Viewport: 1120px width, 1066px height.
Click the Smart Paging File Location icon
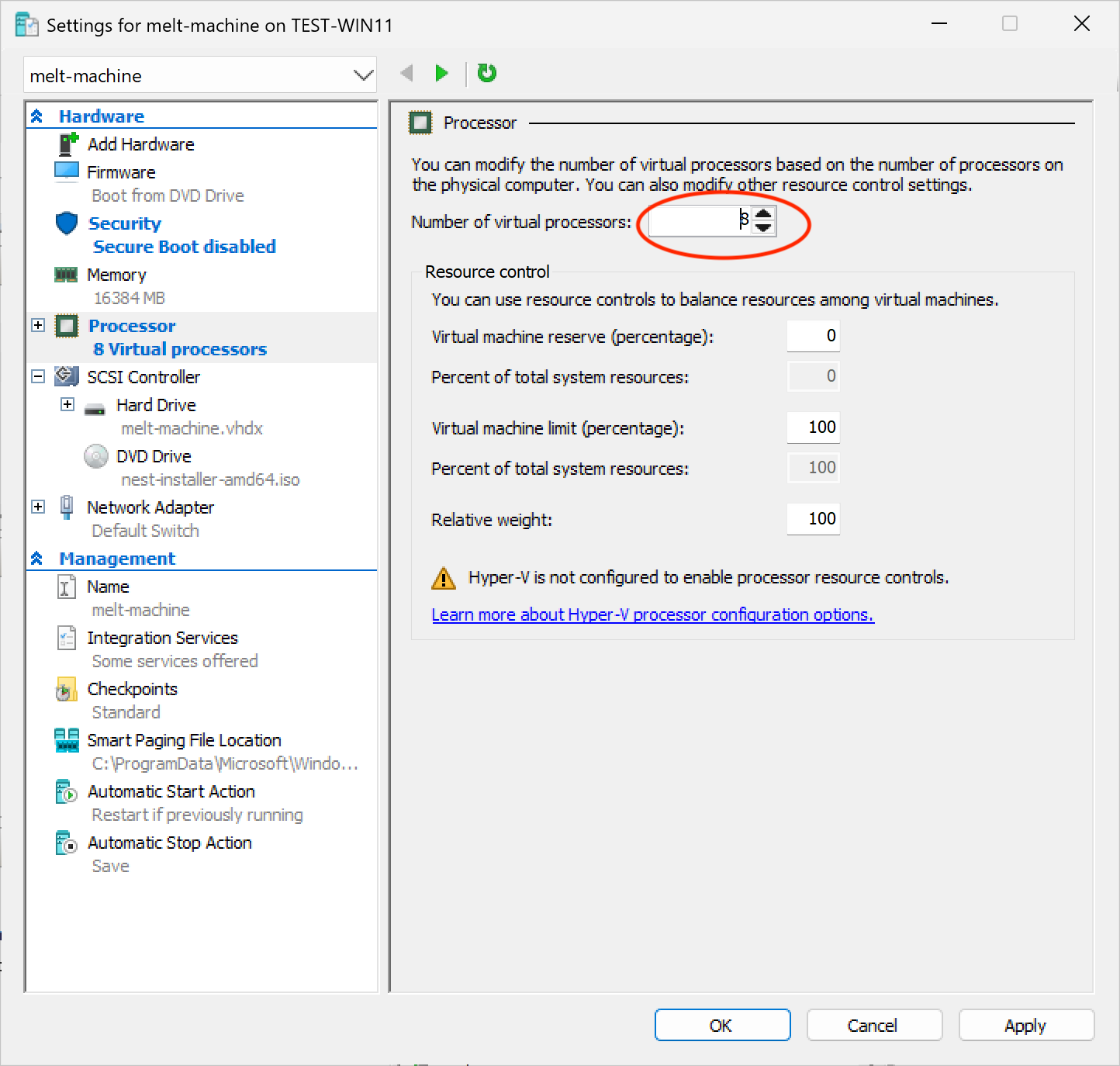click(x=67, y=740)
